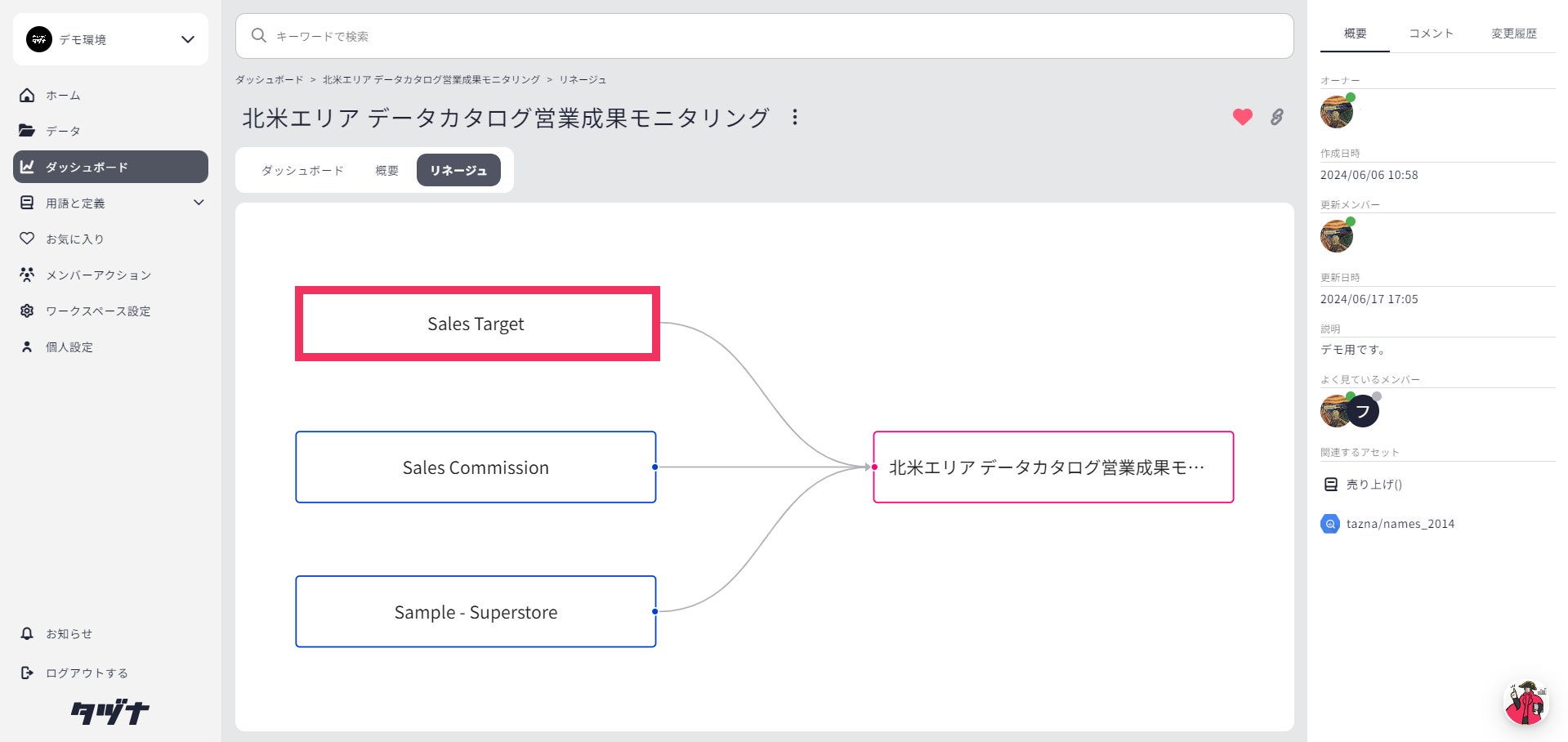This screenshot has height=742, width=1568.
Task: Click the notifications bell icon
Action: click(27, 634)
